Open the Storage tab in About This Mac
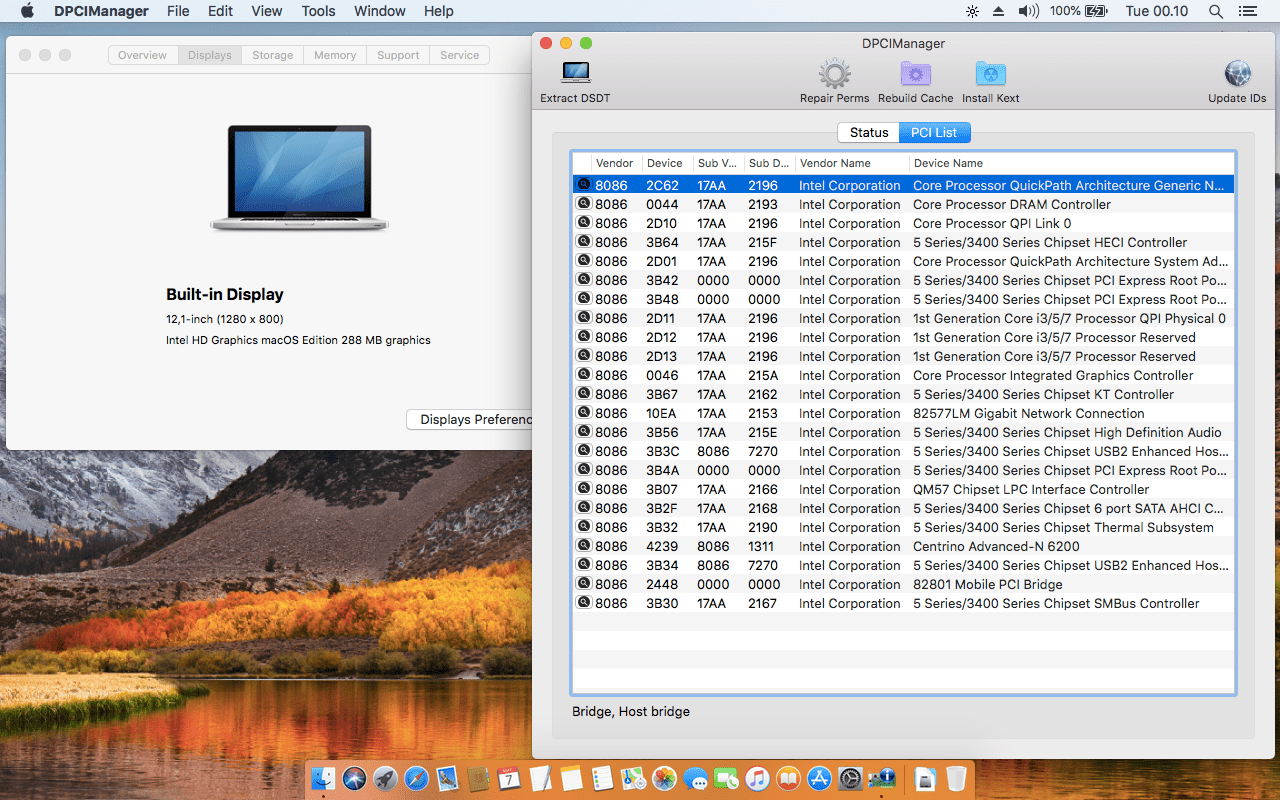Image resolution: width=1280 pixels, height=800 pixels. tap(273, 55)
